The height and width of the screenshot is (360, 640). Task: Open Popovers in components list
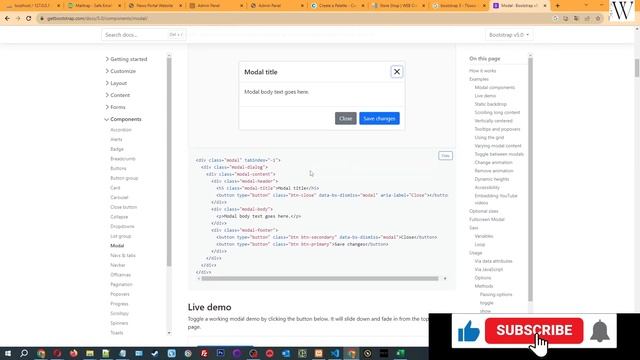120,294
